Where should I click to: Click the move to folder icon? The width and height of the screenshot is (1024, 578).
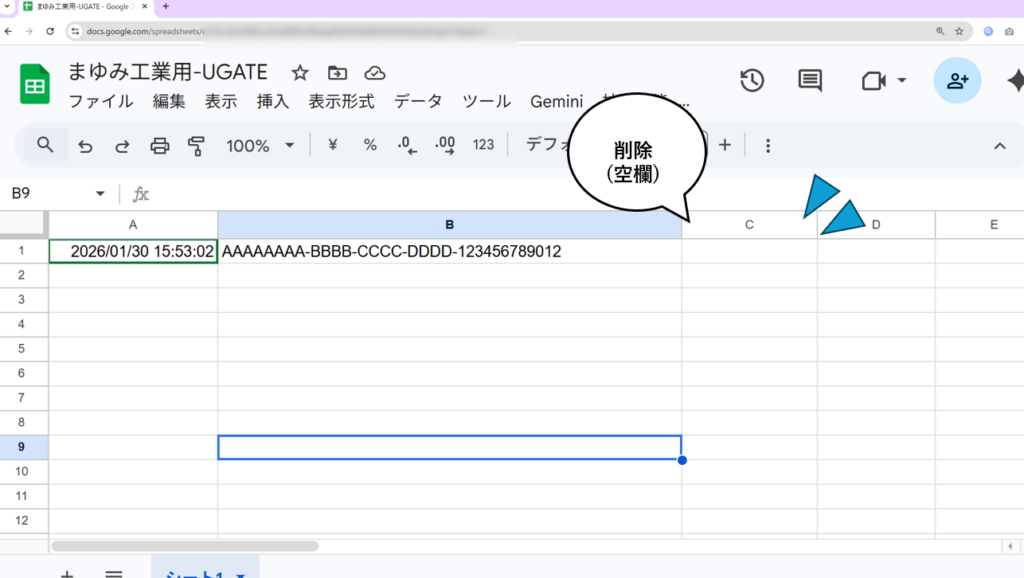[337, 73]
